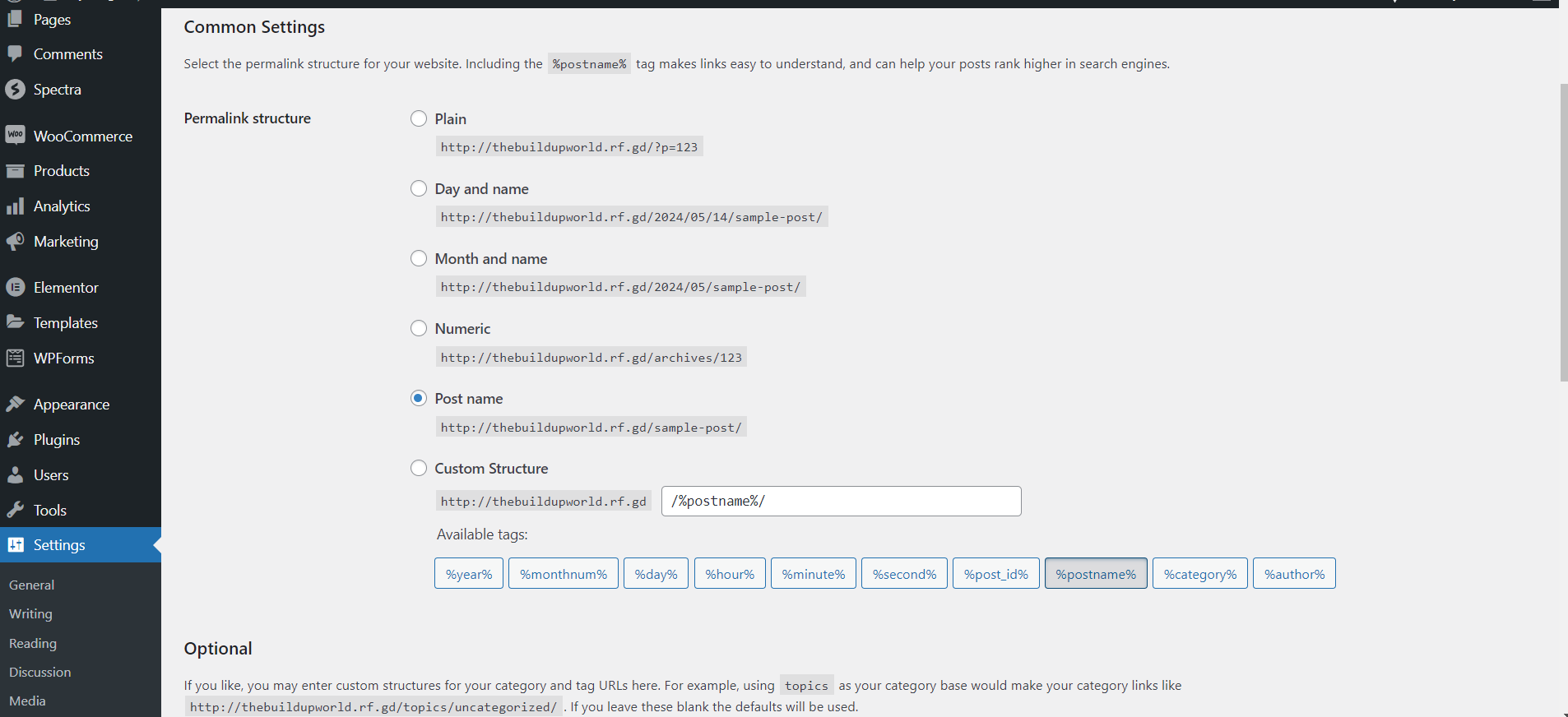Screen dimensions: 1568x717
Task: Open the WooCommerce menu
Action: coord(83,136)
